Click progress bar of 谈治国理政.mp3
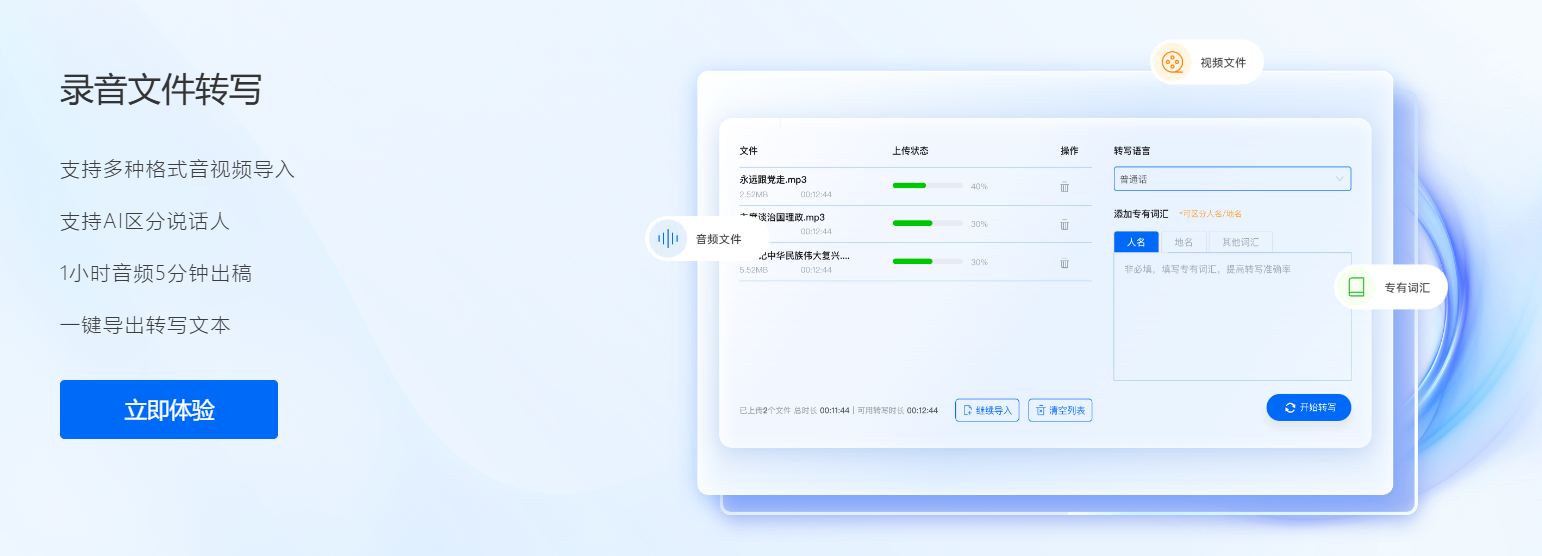 click(x=927, y=224)
